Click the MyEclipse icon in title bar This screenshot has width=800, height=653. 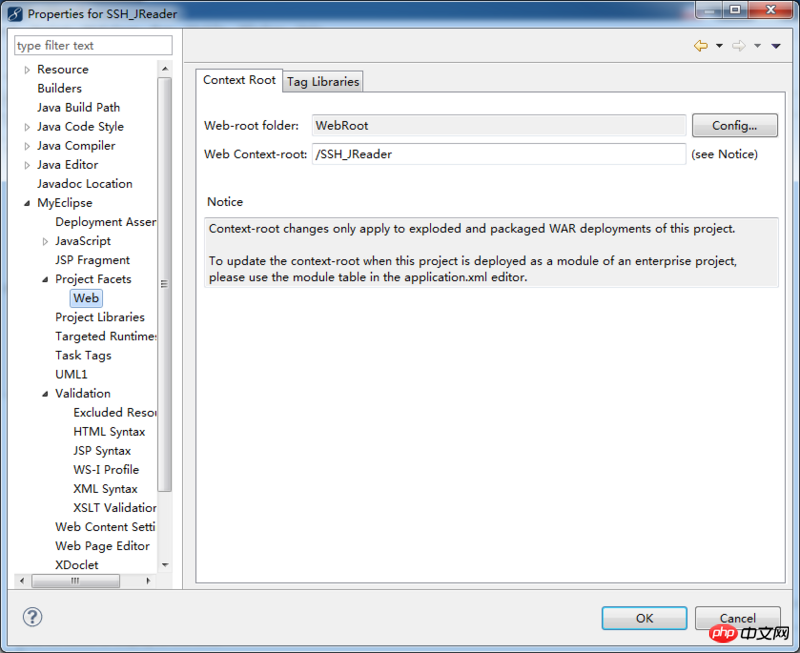coord(15,14)
